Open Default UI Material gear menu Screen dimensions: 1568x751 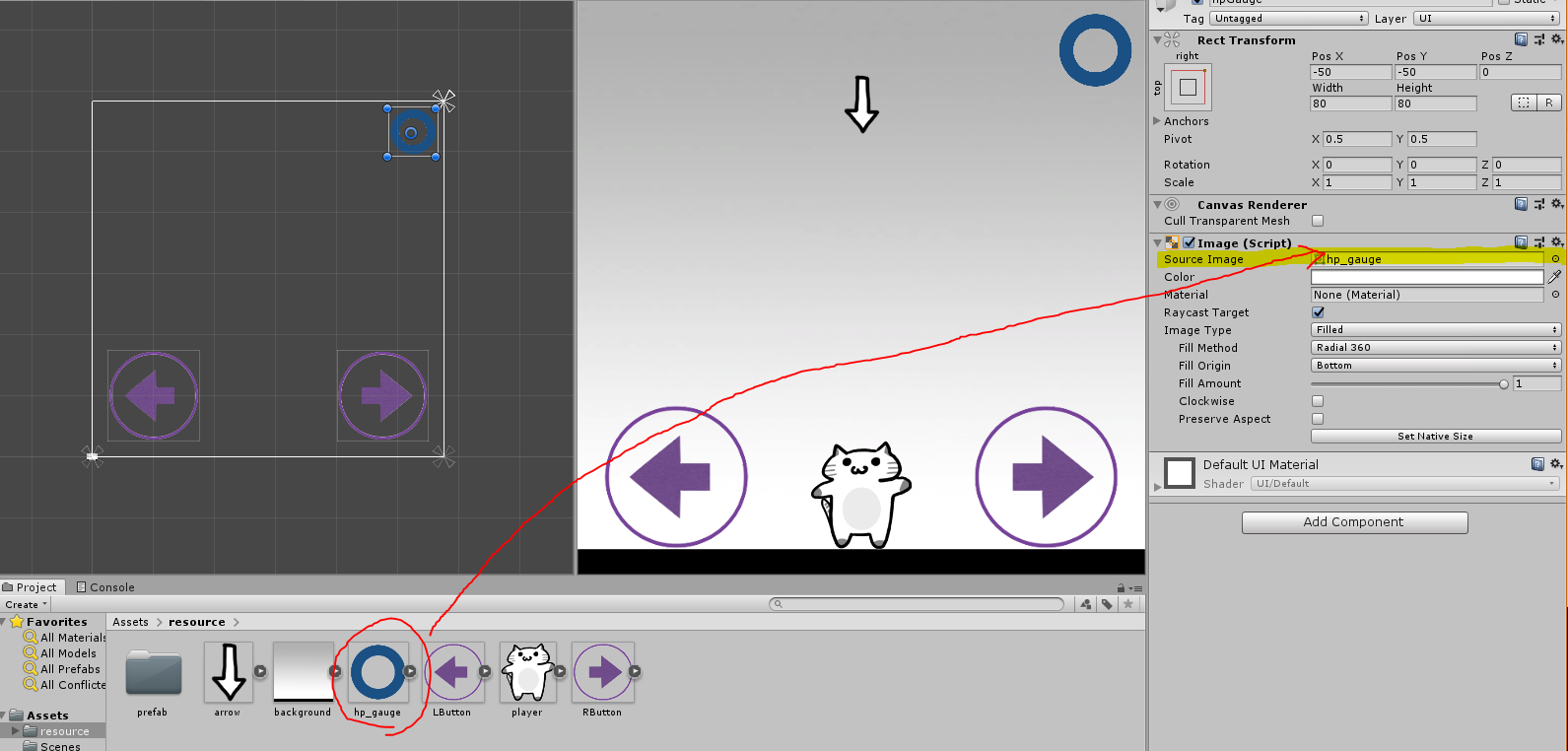coord(1557,464)
